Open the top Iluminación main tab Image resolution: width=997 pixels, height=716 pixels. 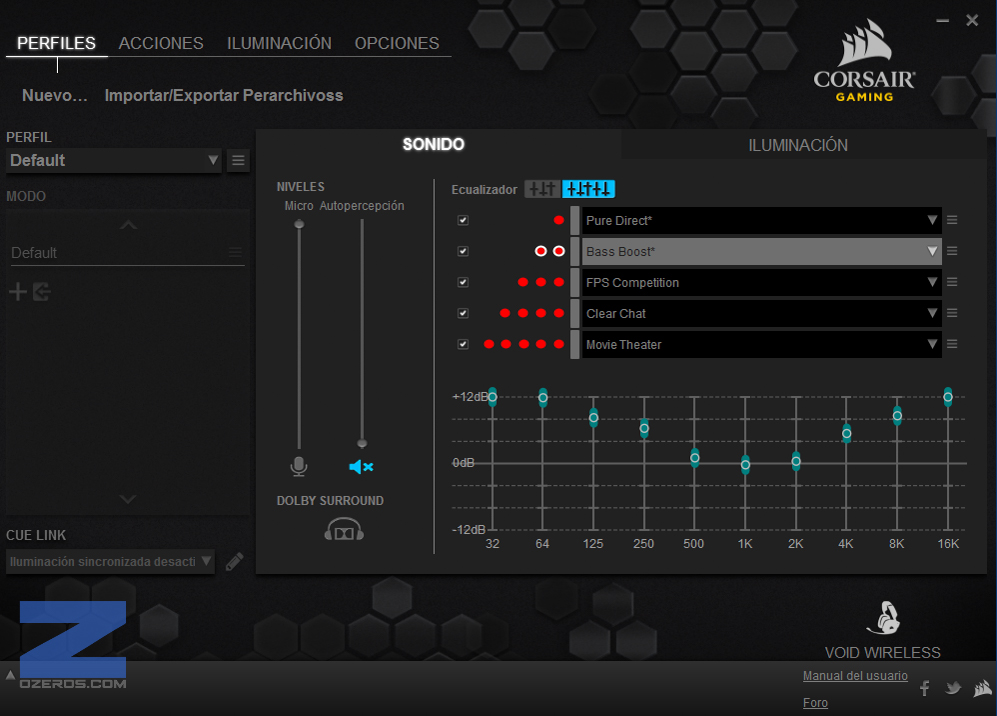pyautogui.click(x=279, y=43)
